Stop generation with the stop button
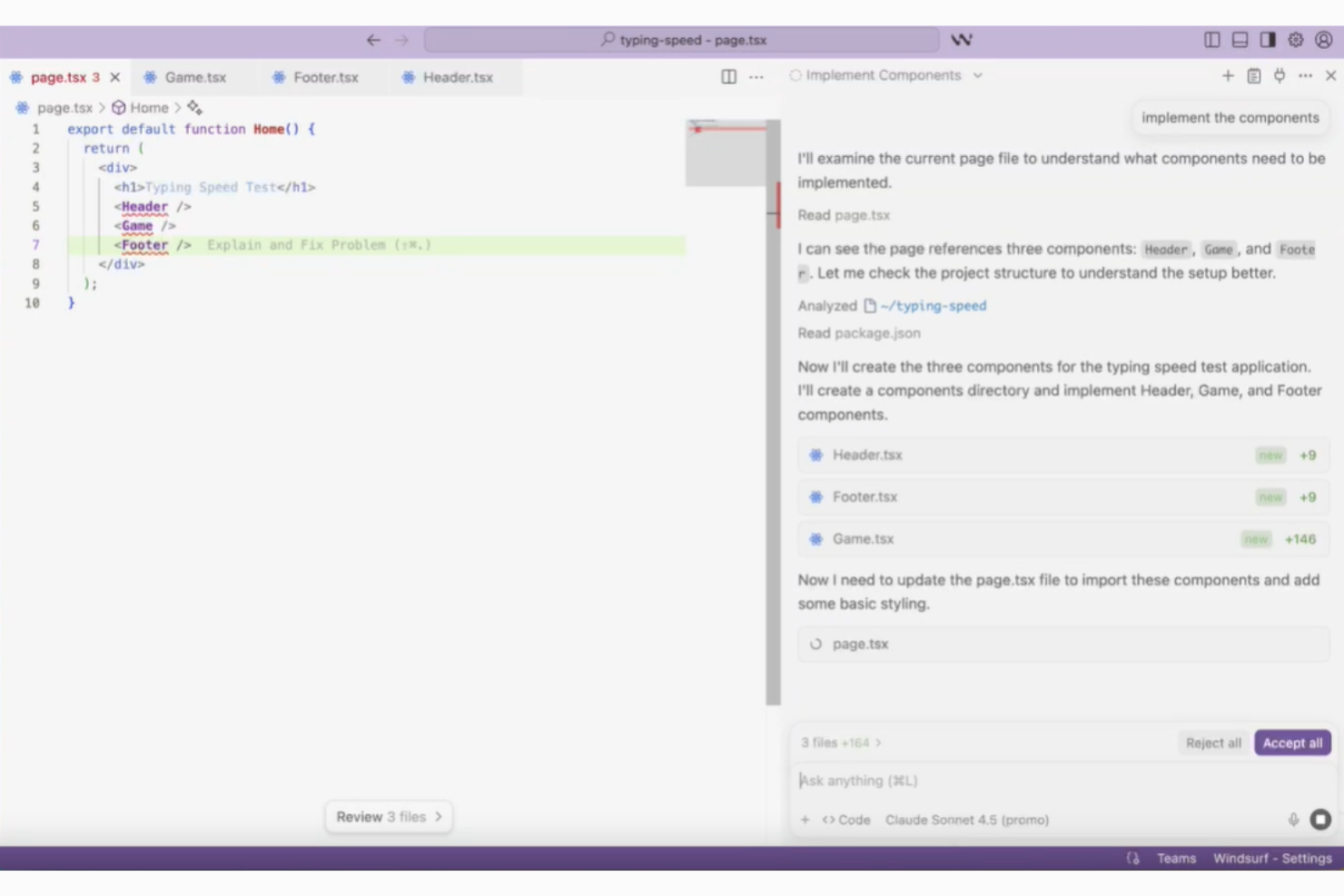The image size is (1344, 896). pyautogui.click(x=1320, y=820)
